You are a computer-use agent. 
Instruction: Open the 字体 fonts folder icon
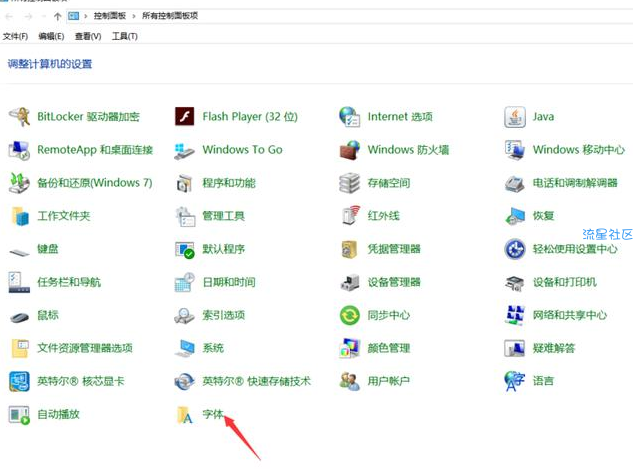(185, 415)
